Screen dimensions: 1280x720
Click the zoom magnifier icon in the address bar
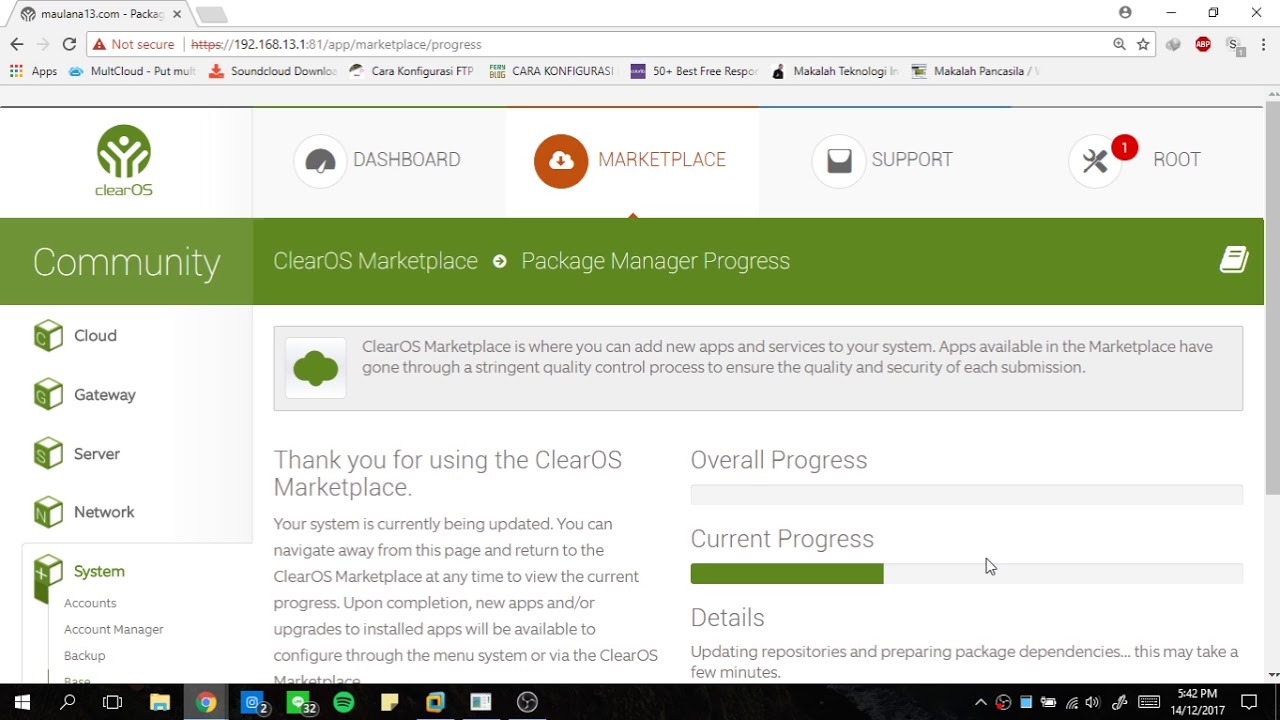[1119, 44]
